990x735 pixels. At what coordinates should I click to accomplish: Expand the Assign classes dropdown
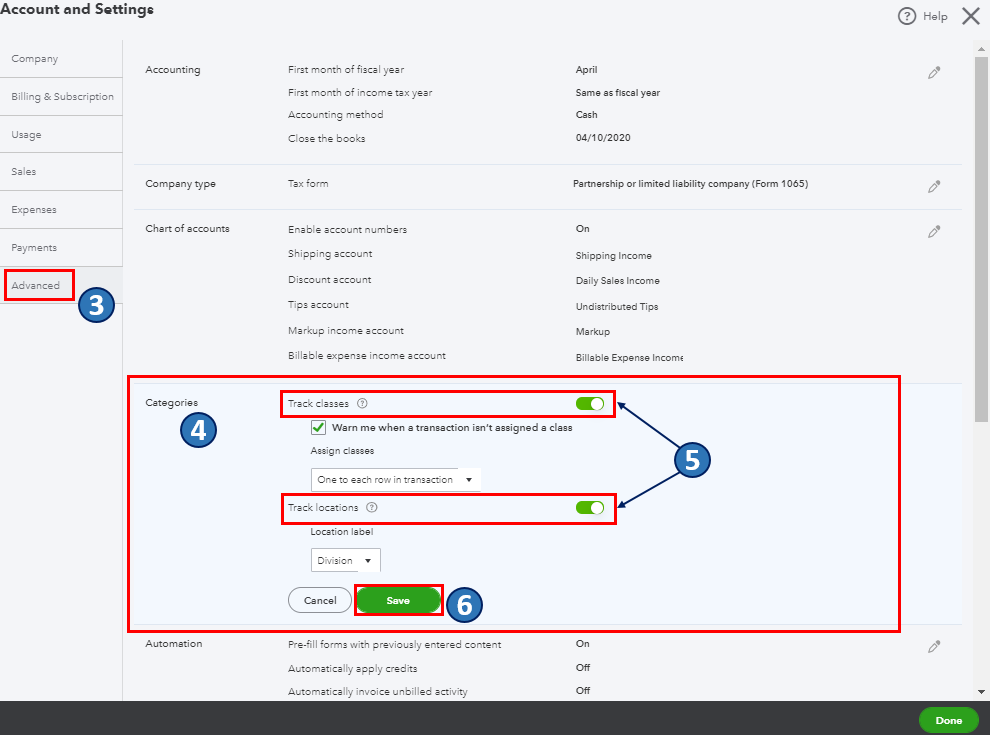pos(396,480)
